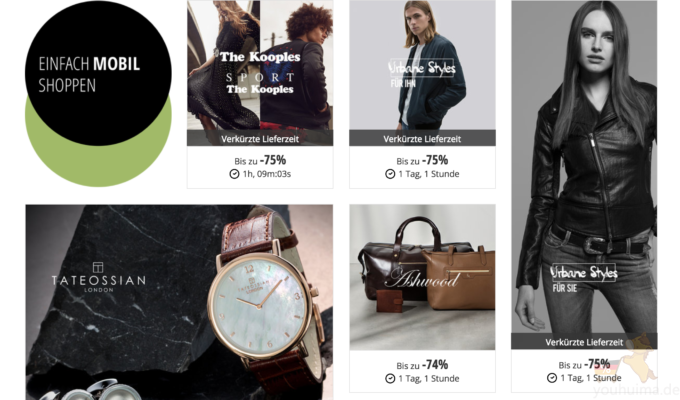Click Verkürzte Lieferzeit label on The Kooples
This screenshot has width=680, height=400.
pos(260,139)
